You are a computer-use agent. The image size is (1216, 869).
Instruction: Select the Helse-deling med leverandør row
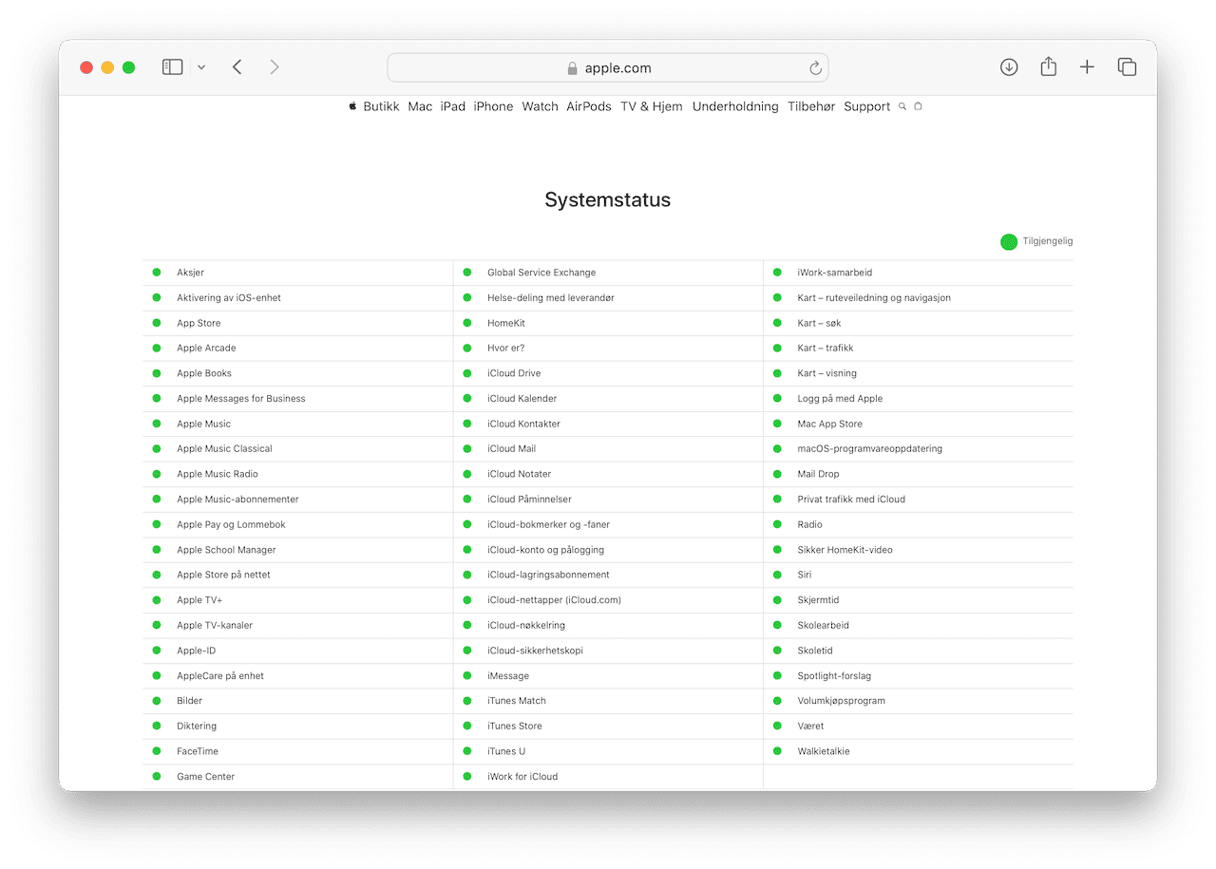coord(608,298)
